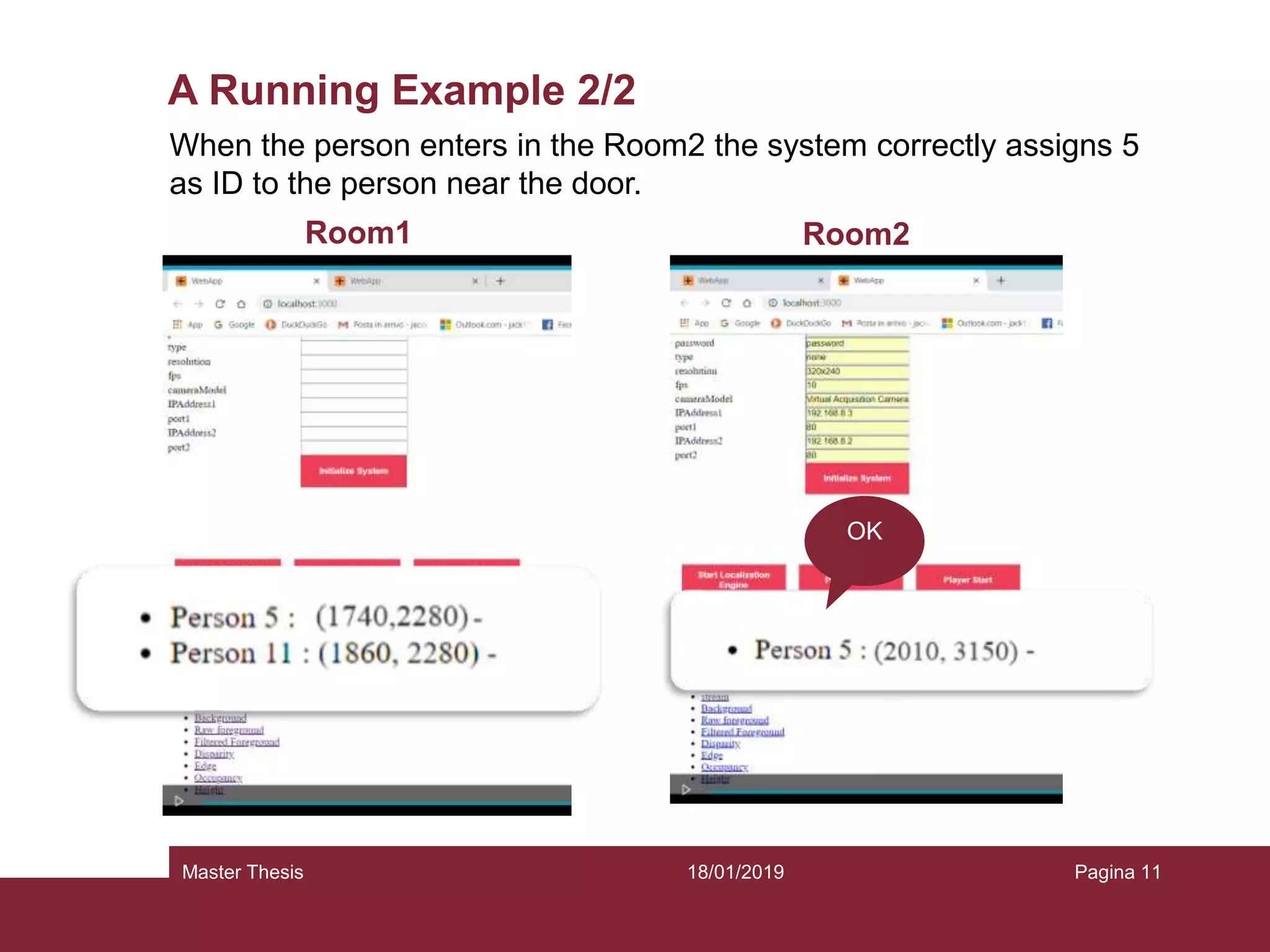Click the 320x240 resolution field in Room2
1270x952 pixels.
coord(857,371)
